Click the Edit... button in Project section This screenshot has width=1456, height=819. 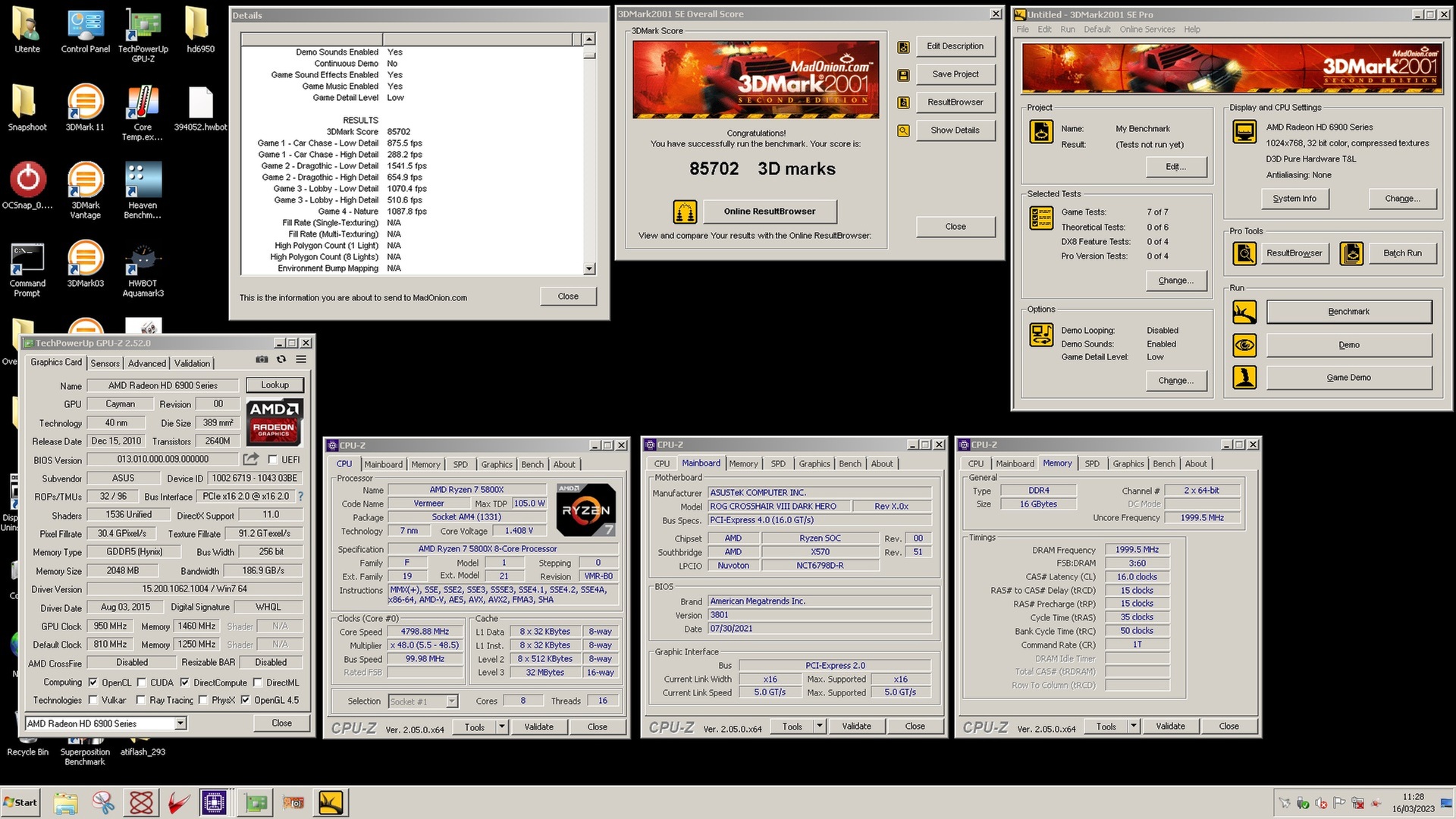pyautogui.click(x=1175, y=167)
